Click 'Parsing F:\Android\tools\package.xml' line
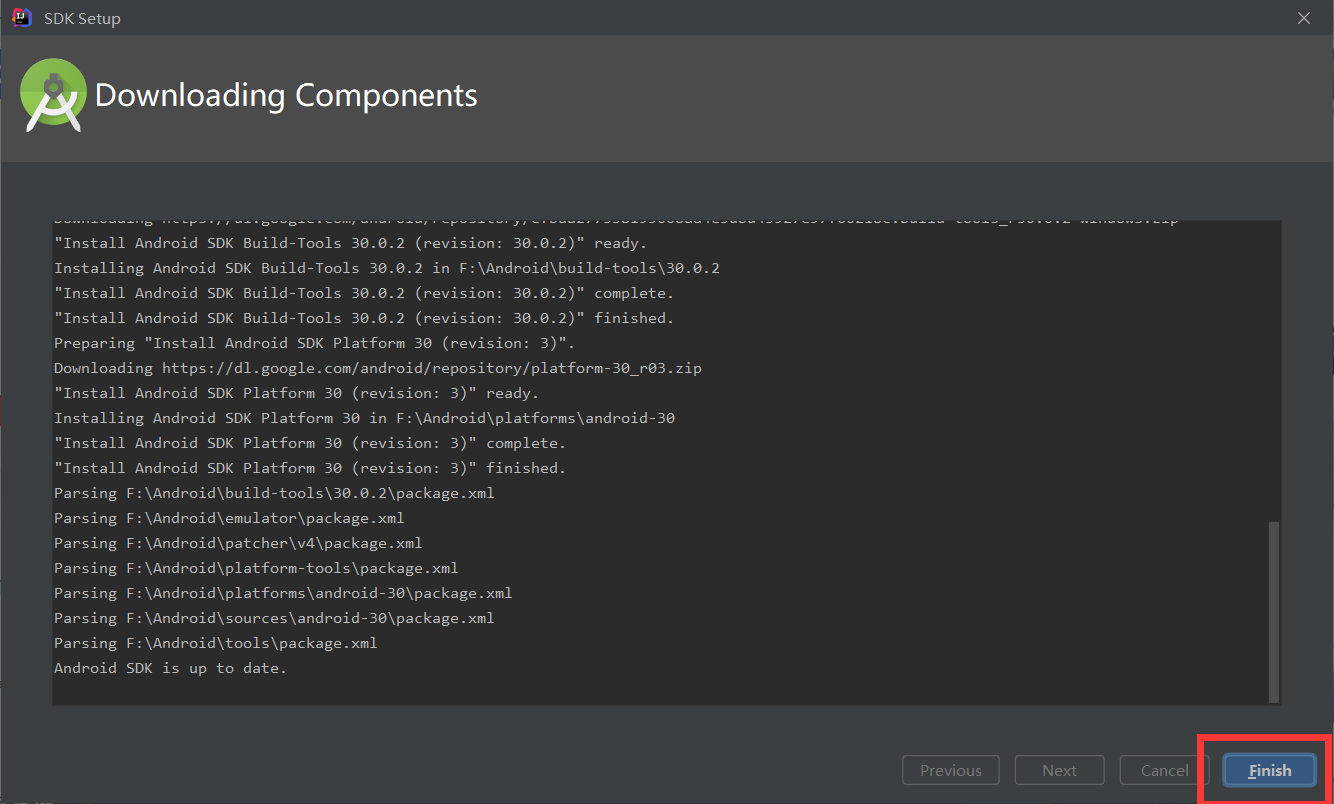This screenshot has width=1334, height=804. 216,643
